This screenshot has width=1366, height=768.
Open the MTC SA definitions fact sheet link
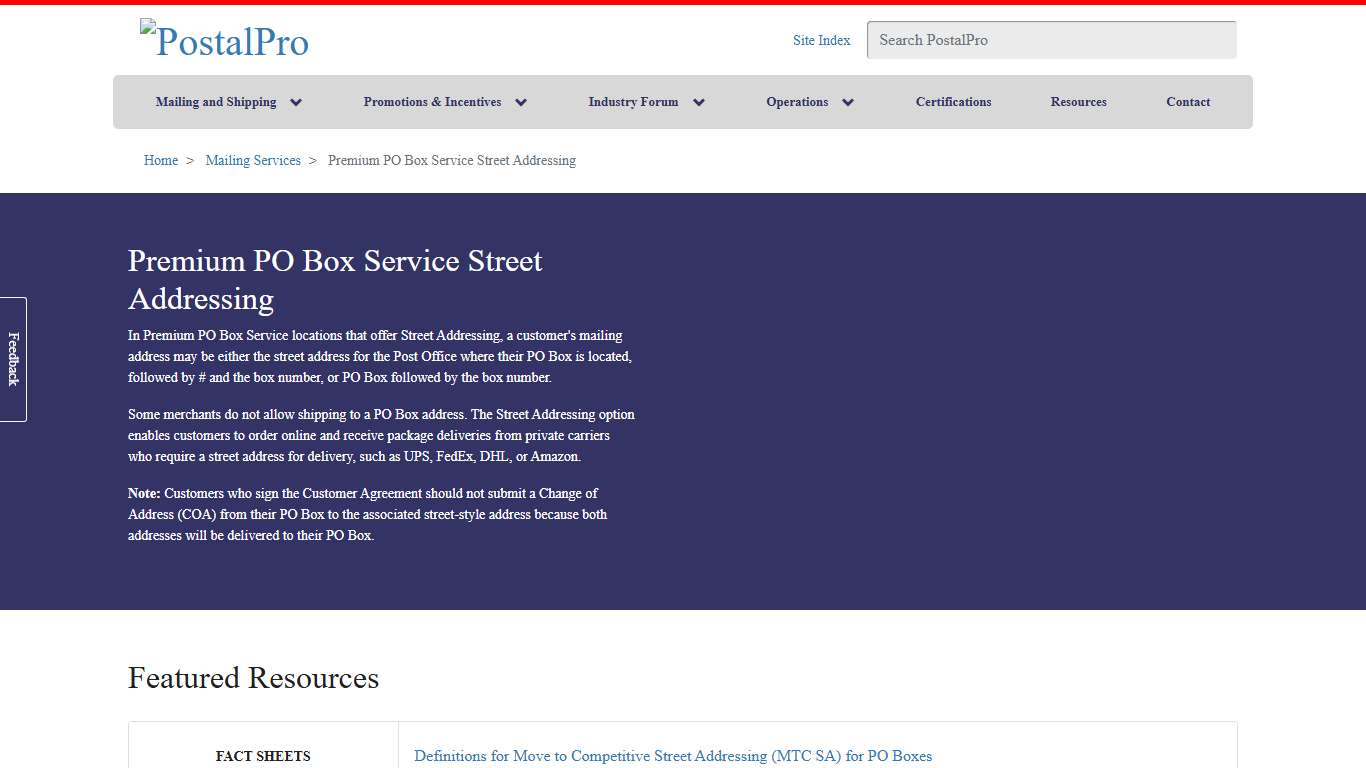672,756
